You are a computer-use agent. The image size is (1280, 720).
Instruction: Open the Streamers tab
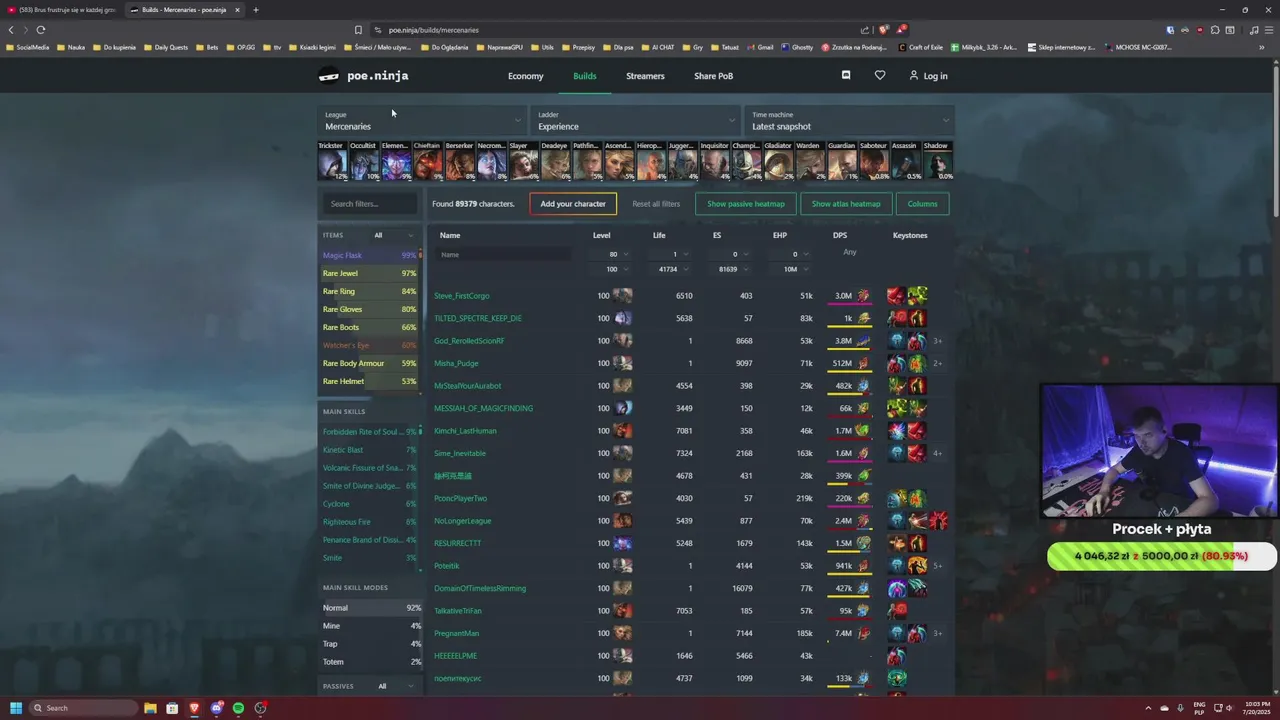tap(645, 76)
